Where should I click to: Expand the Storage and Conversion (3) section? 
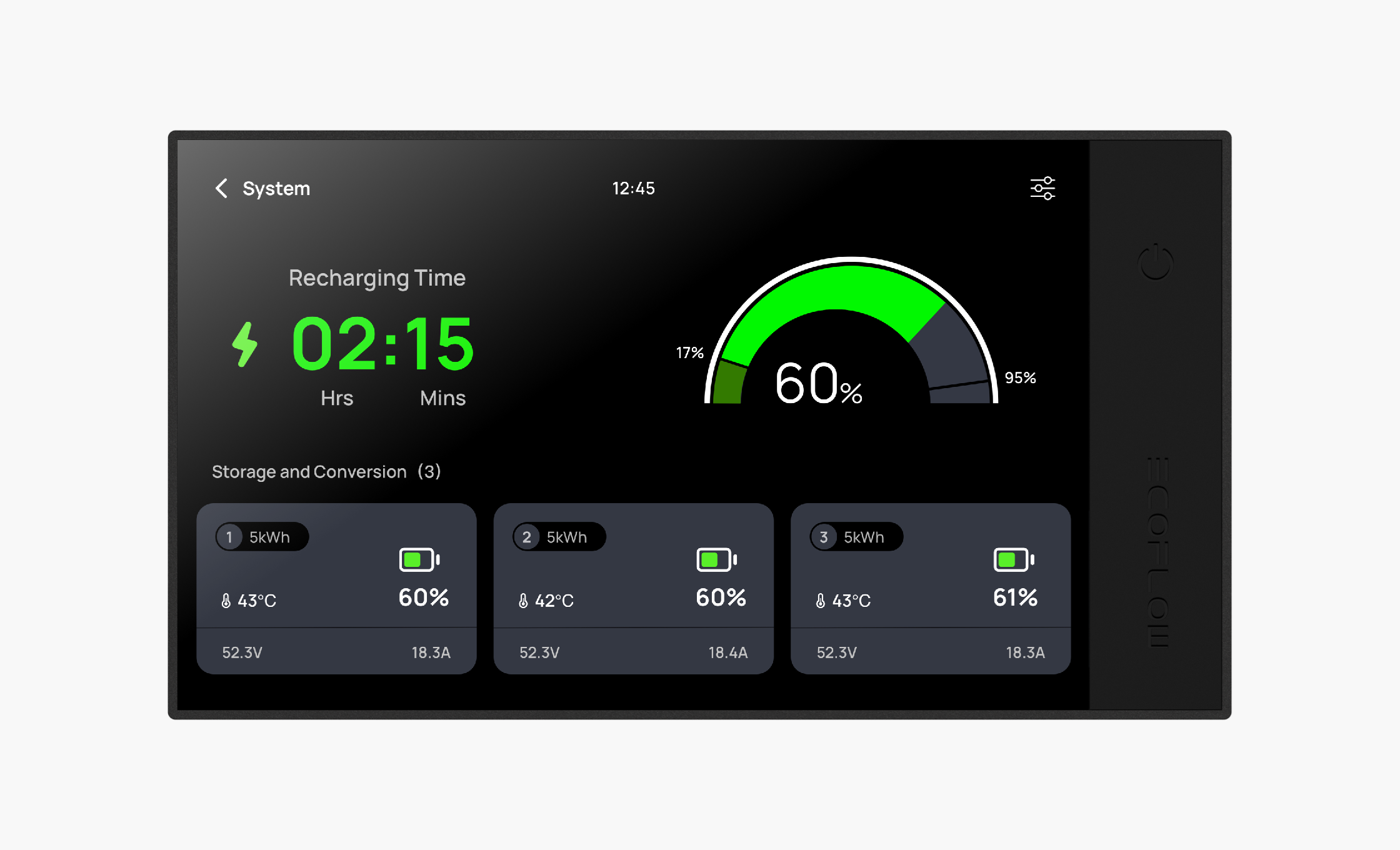pyautogui.click(x=327, y=472)
